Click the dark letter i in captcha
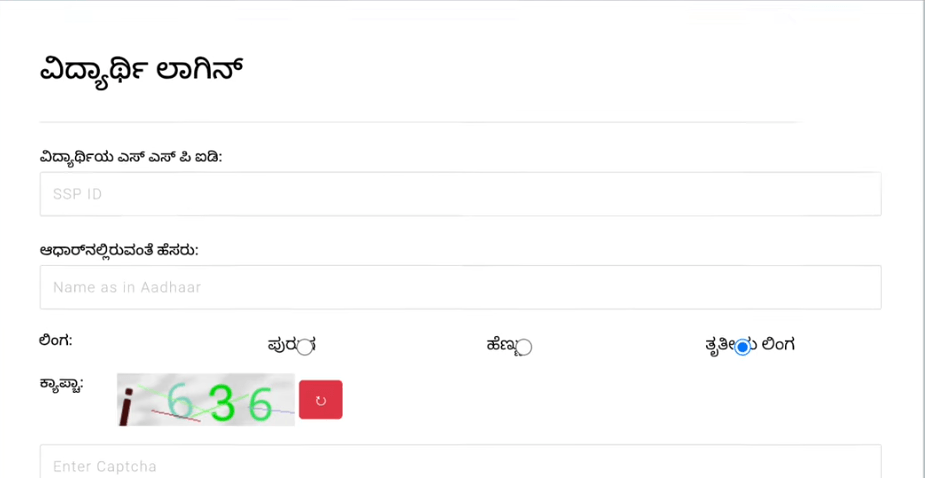 point(126,407)
